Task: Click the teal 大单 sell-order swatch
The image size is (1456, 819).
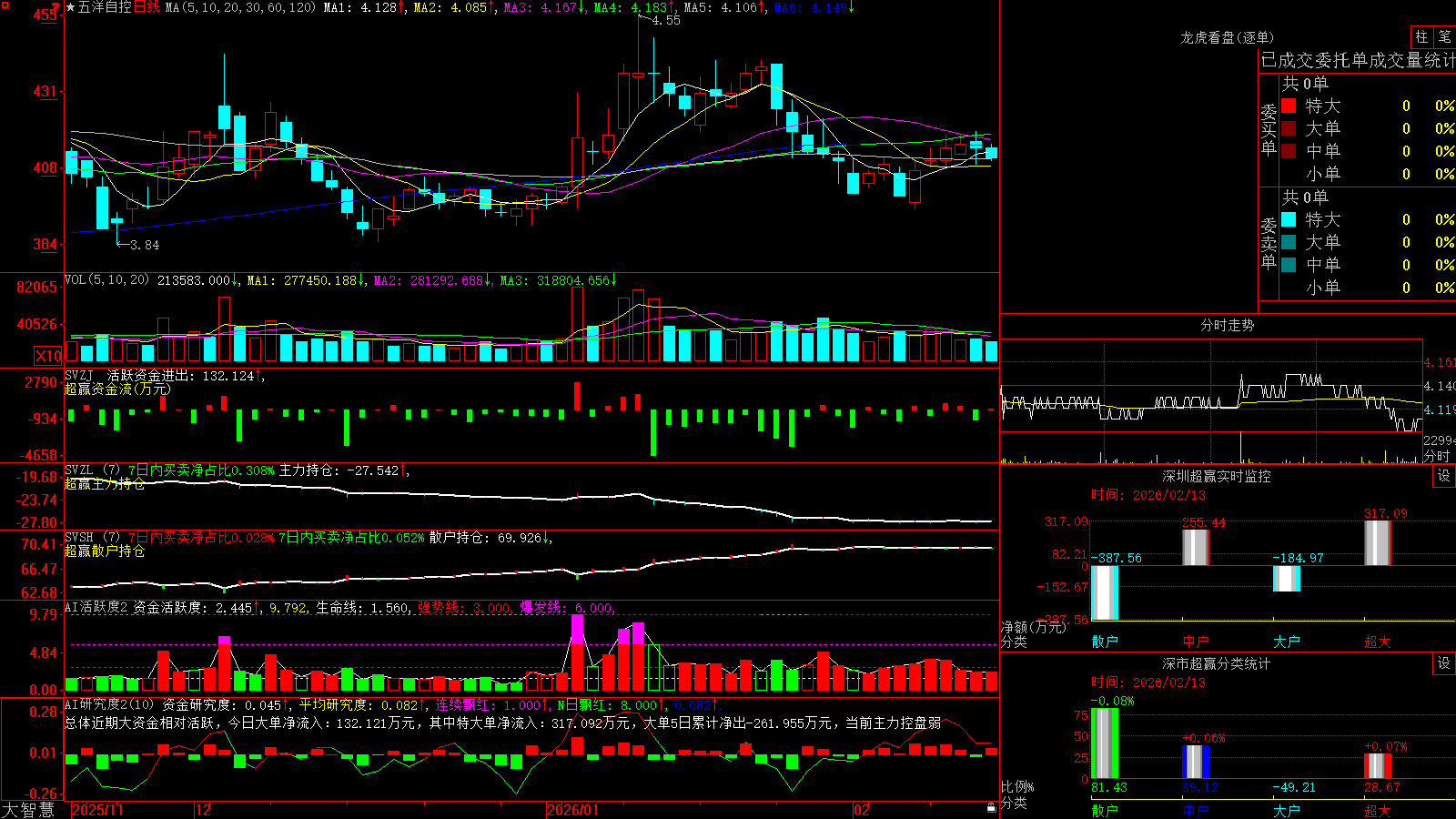Action: [x=1289, y=242]
